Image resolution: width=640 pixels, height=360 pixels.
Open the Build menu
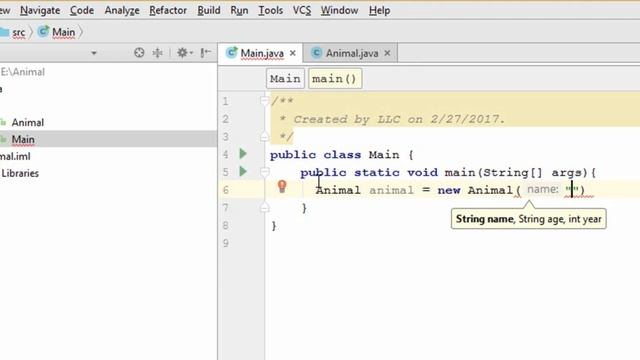(x=209, y=10)
